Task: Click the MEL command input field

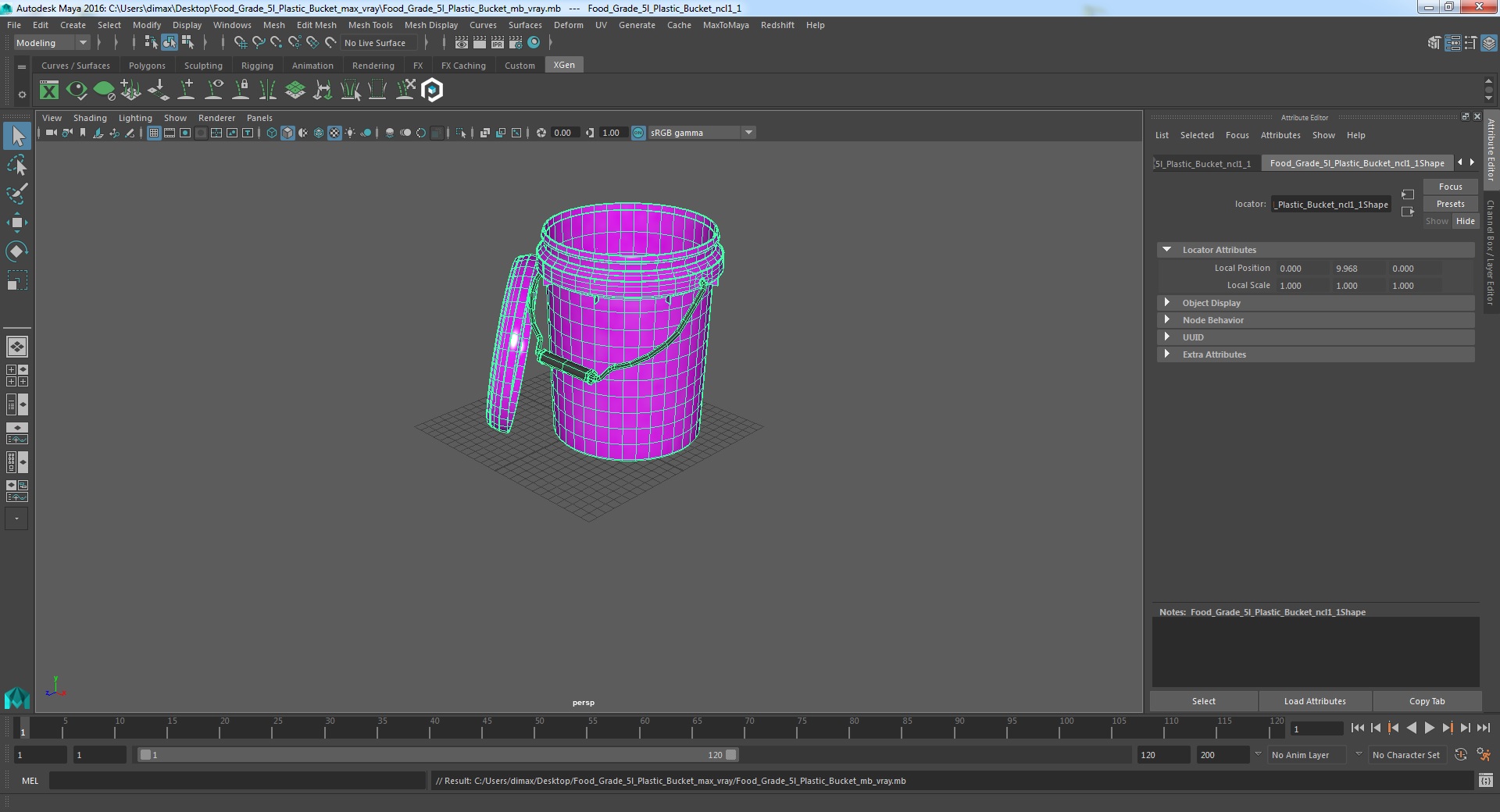Action: [237, 781]
